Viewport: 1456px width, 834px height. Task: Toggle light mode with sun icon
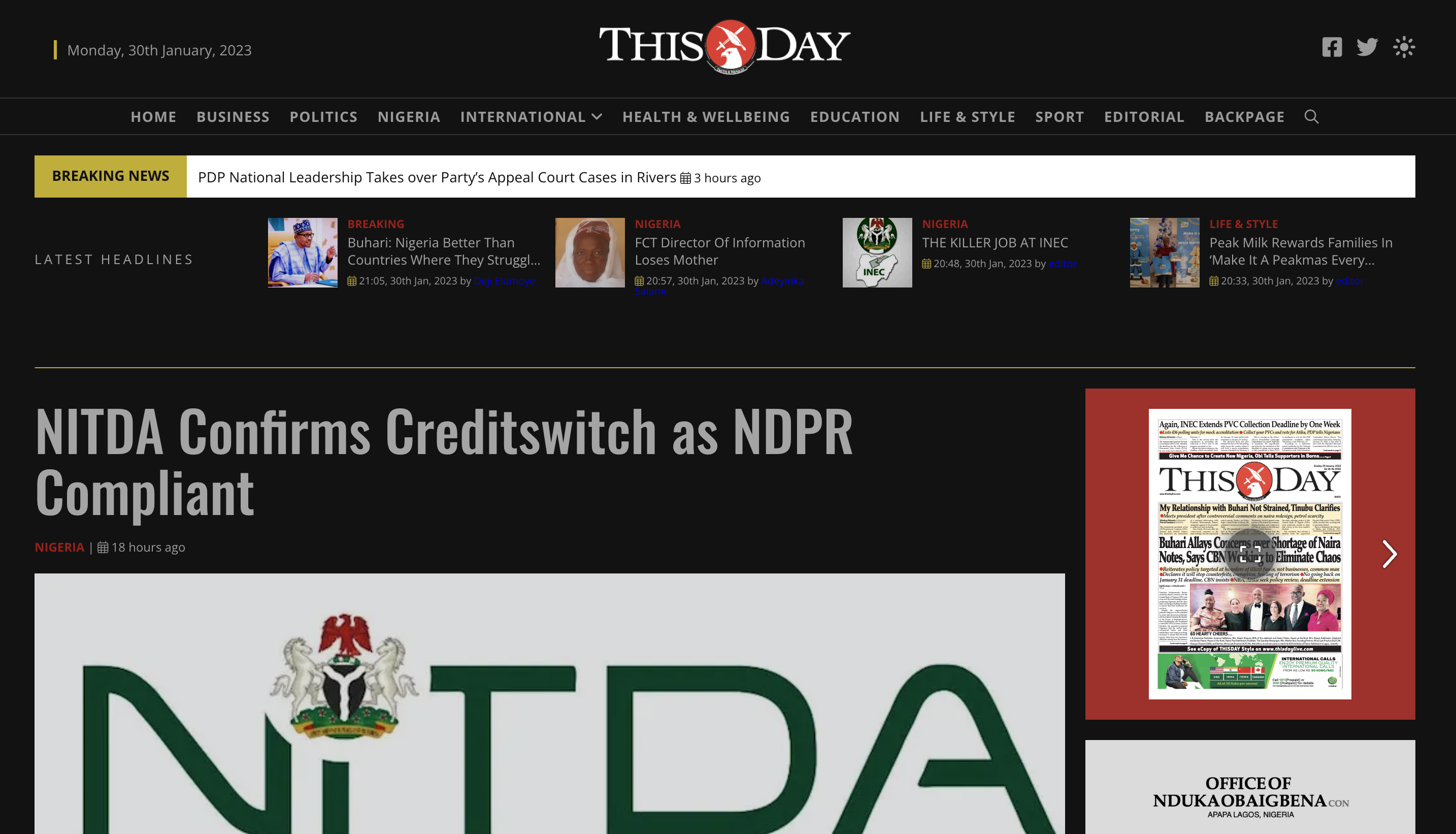point(1404,47)
